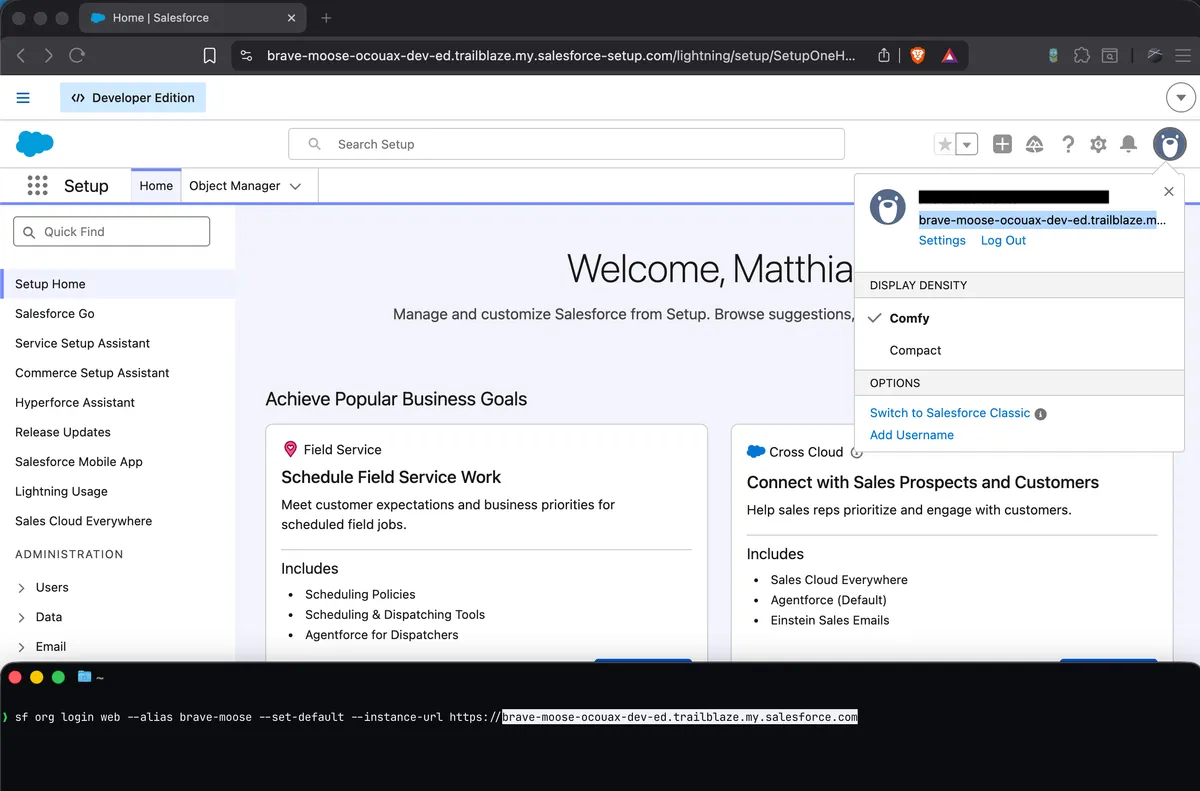Open Trailhead guidance icon
This screenshot has height=791, width=1200.
pyautogui.click(x=1035, y=144)
